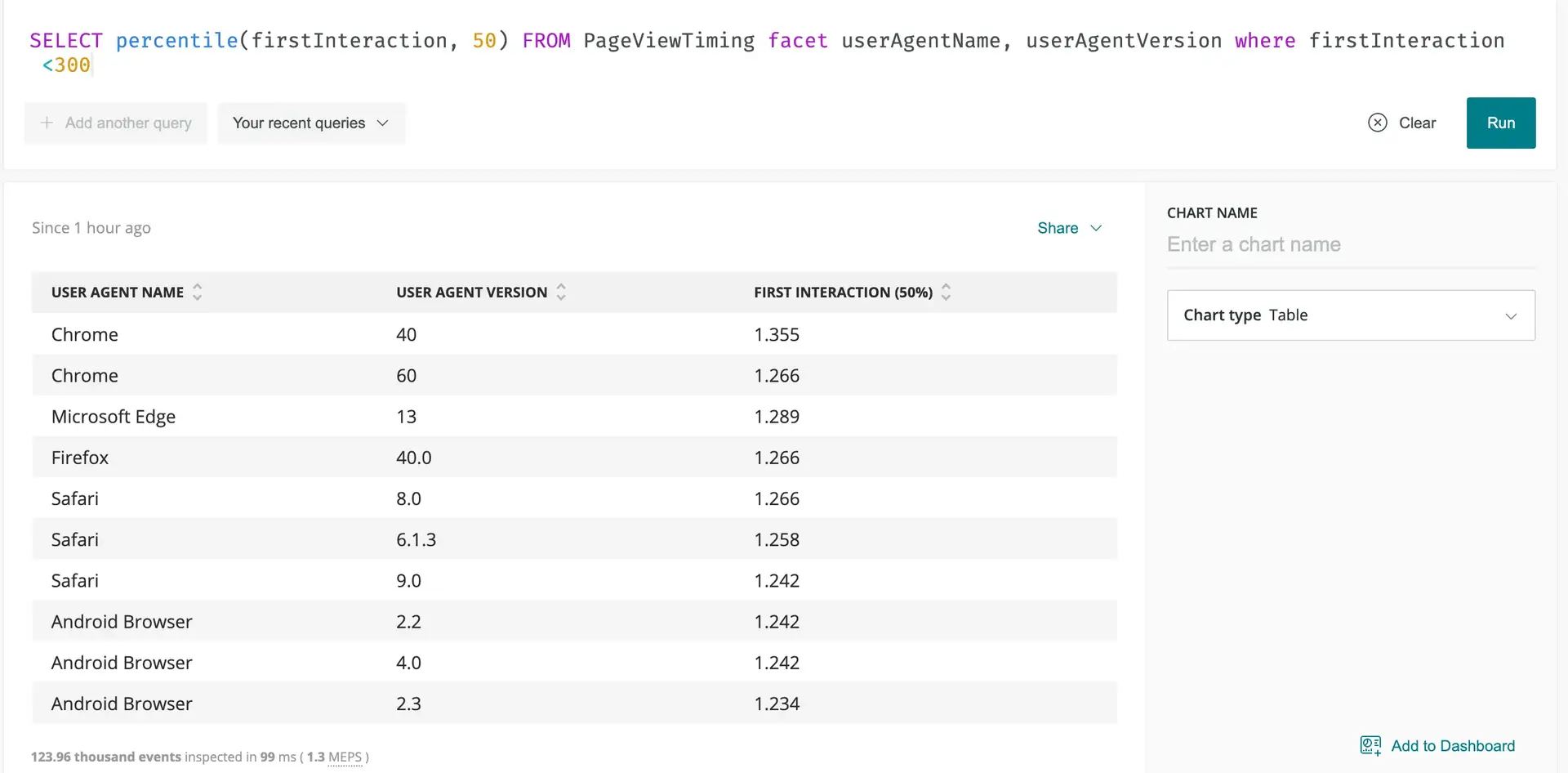Click the FIRST INTERACTION (50%) header

pyautogui.click(x=843, y=293)
